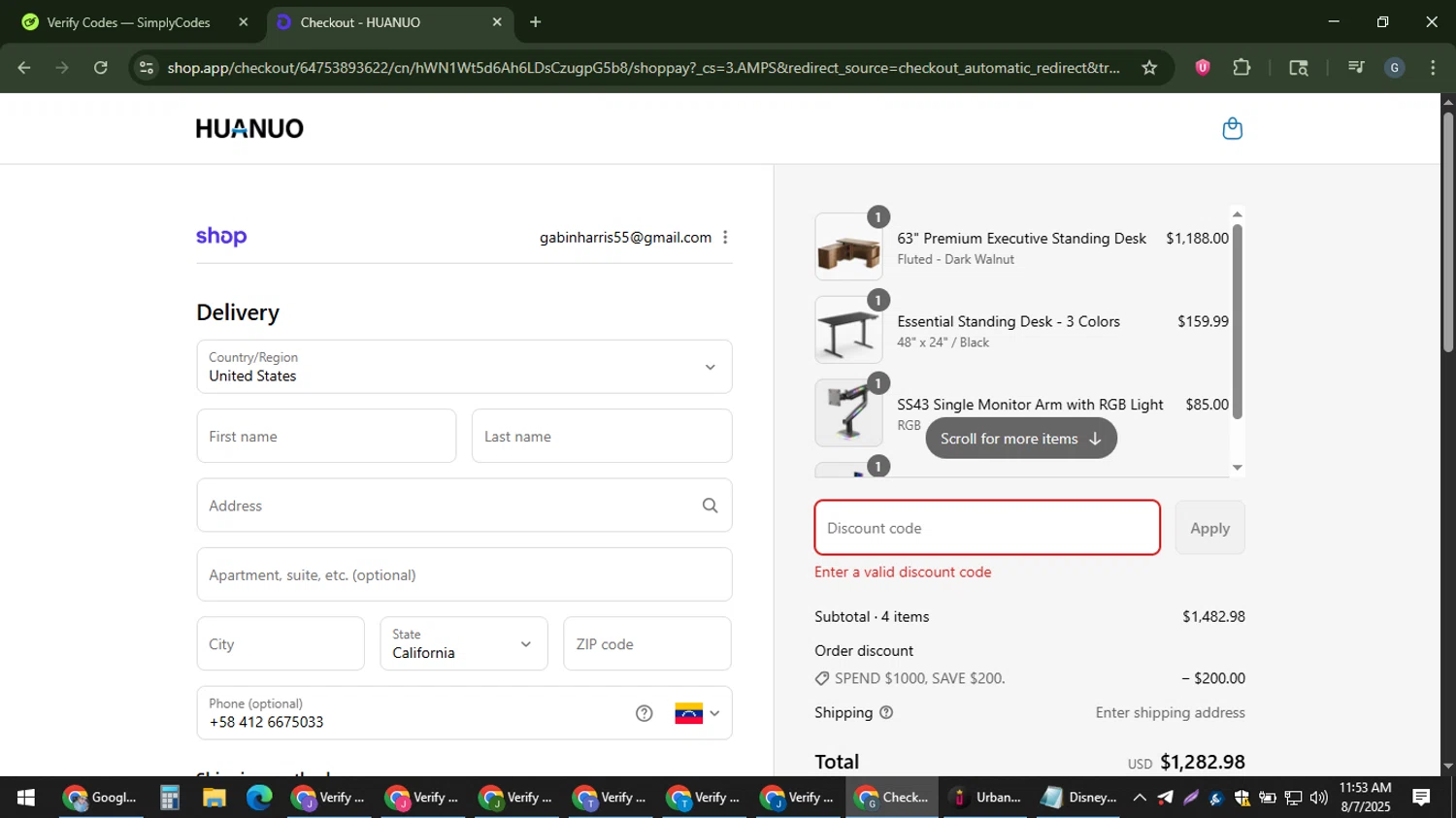Open the three-dot account options menu
Viewport: 1456px width, 818px height.
click(x=725, y=237)
